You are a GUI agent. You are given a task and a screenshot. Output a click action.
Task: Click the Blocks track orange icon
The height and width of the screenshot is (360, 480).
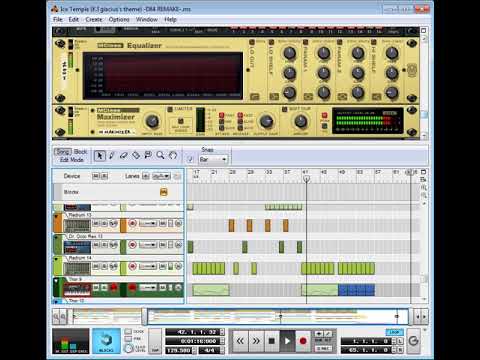[x=164, y=192]
